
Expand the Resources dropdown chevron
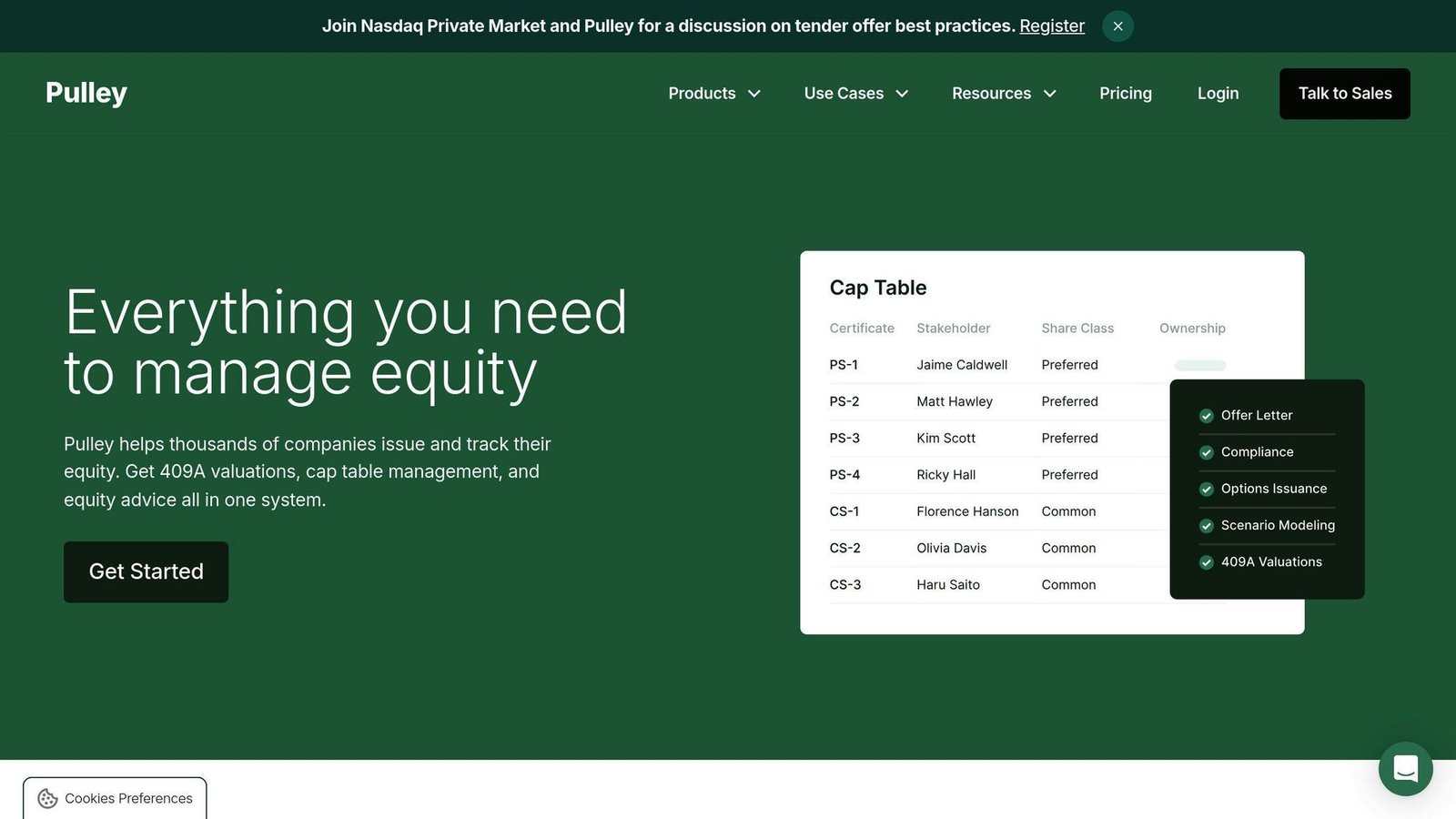tap(1049, 94)
